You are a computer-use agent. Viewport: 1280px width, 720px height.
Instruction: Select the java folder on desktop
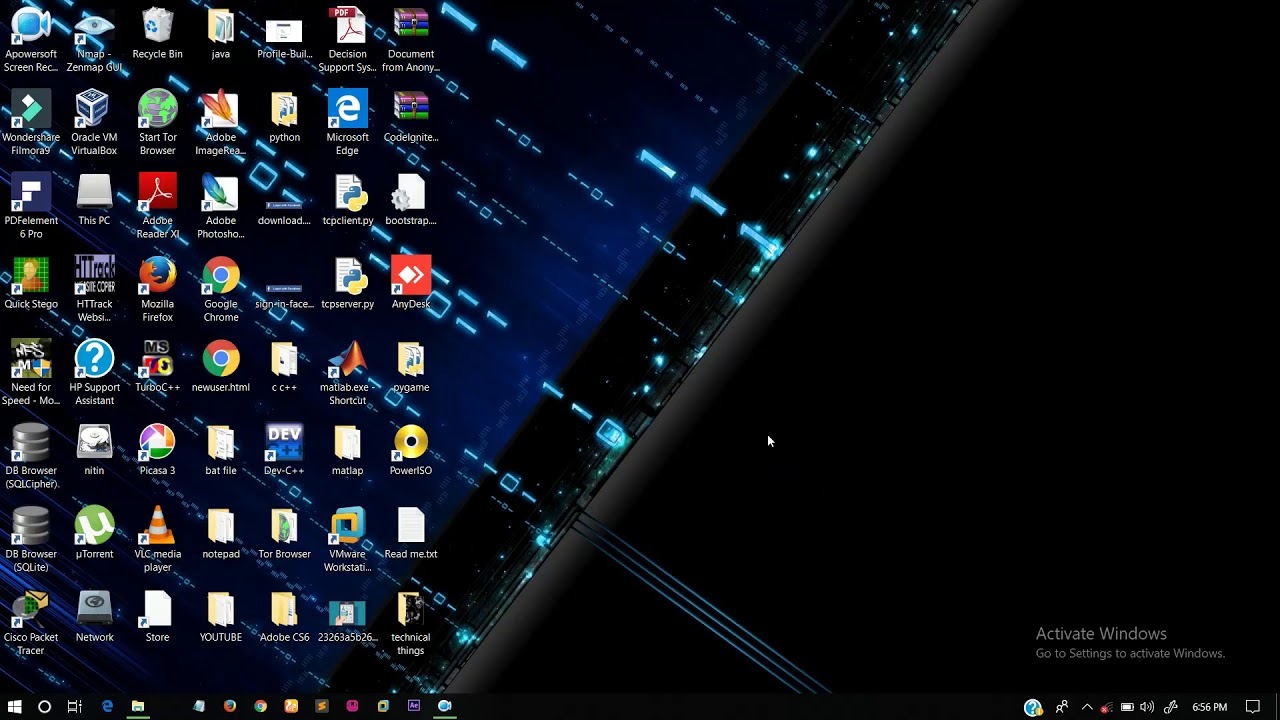(221, 34)
